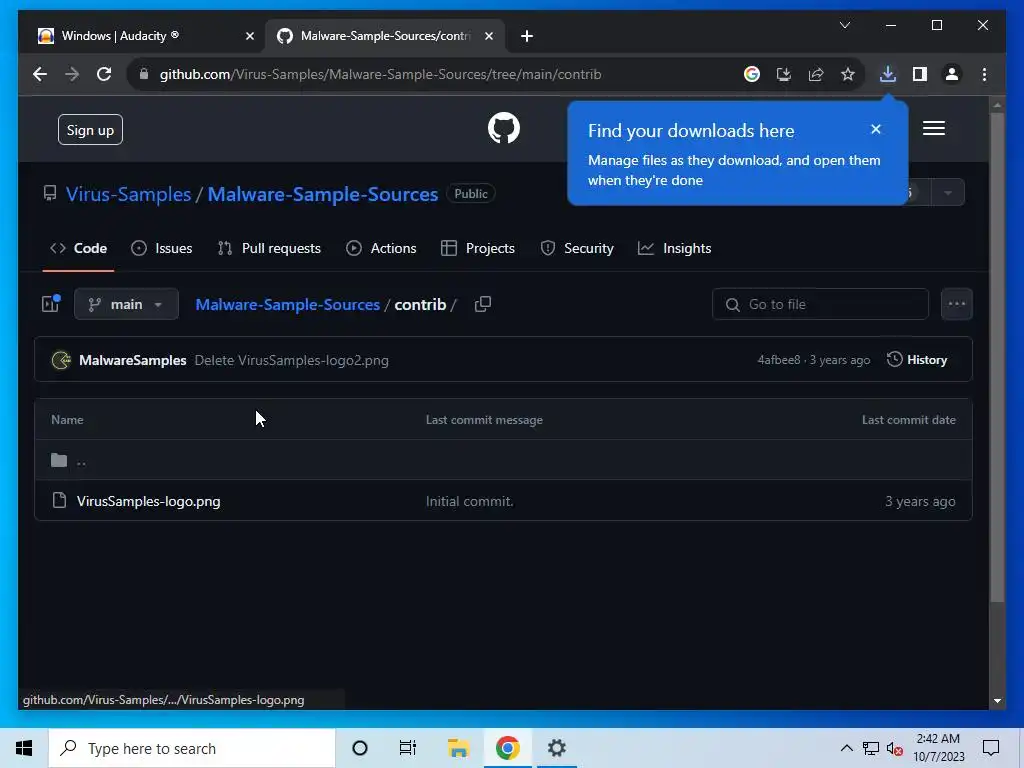The height and width of the screenshot is (768, 1024).
Task: Copy the path with the copy icon
Action: tap(483, 304)
